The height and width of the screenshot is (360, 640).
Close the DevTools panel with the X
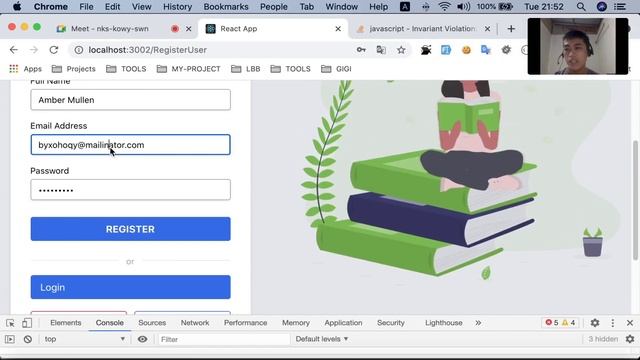pyautogui.click(x=630, y=323)
